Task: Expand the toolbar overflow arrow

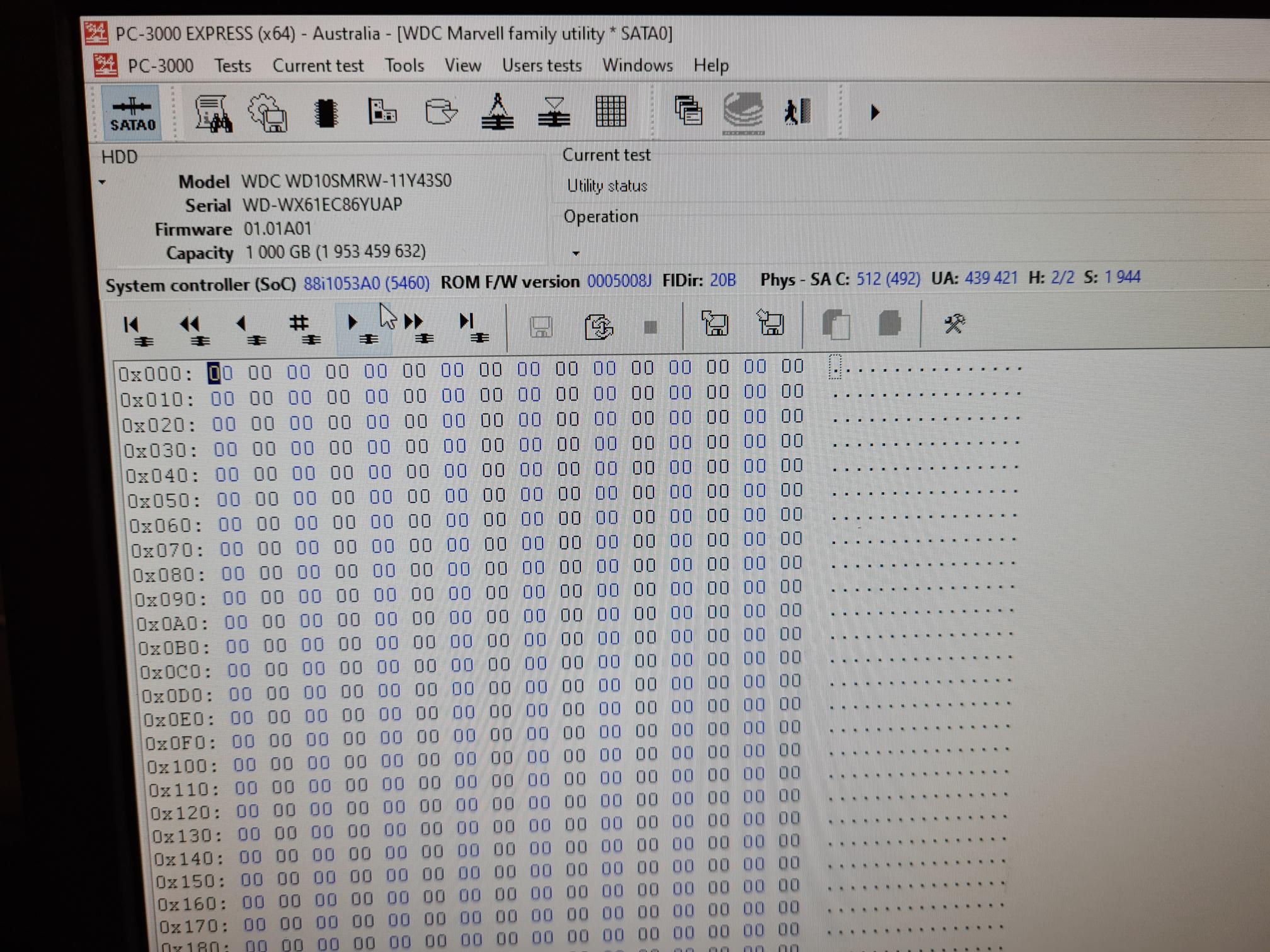Action: 874,113
